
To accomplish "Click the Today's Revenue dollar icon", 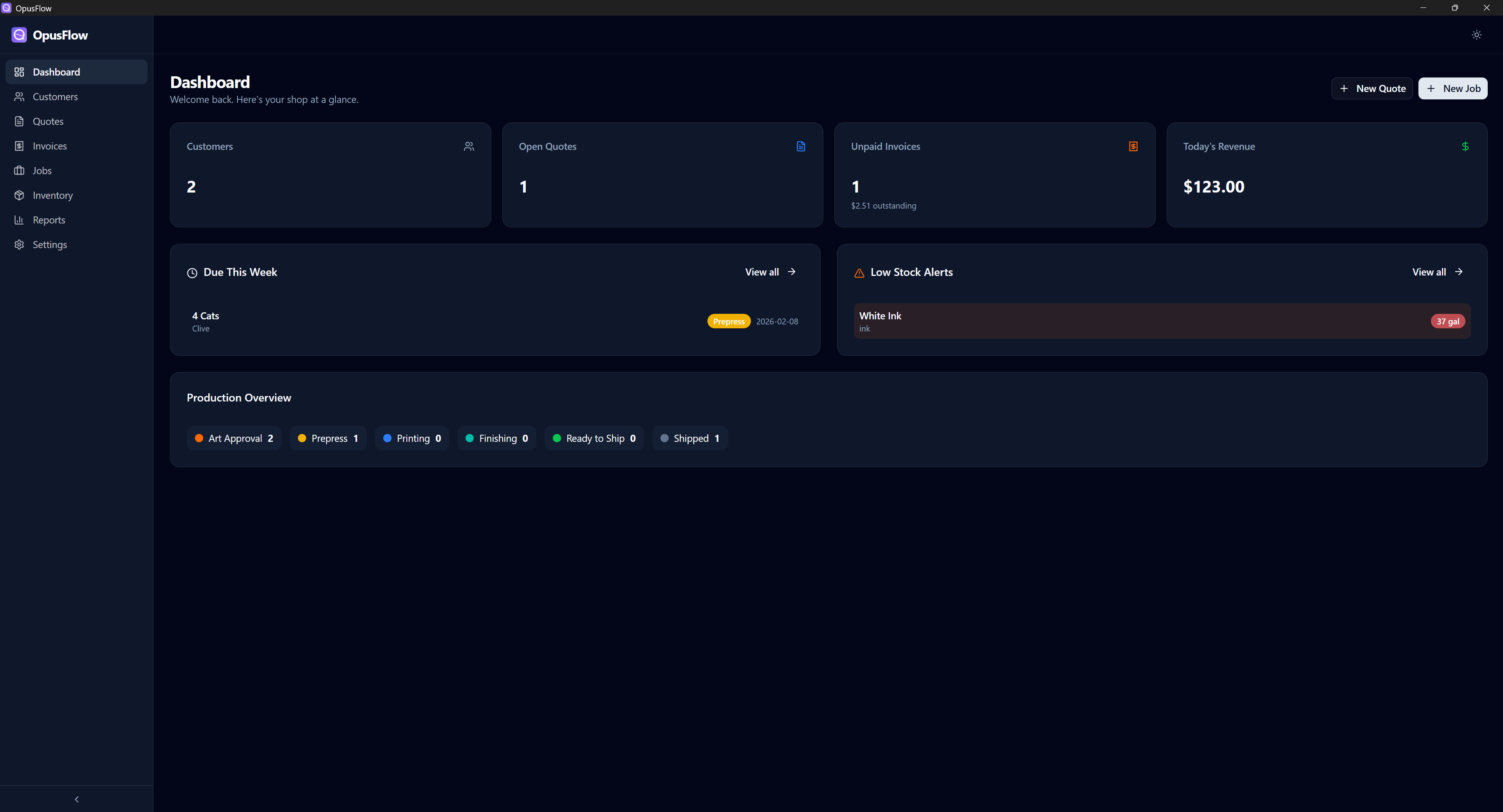I will (1465, 146).
